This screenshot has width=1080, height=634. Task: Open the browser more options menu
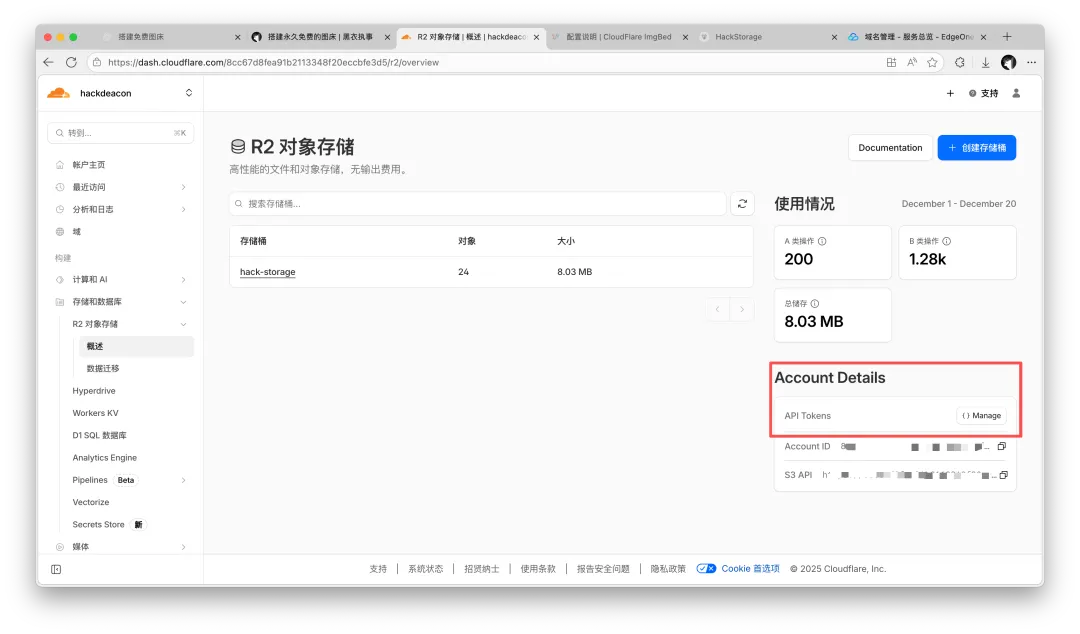1031,63
